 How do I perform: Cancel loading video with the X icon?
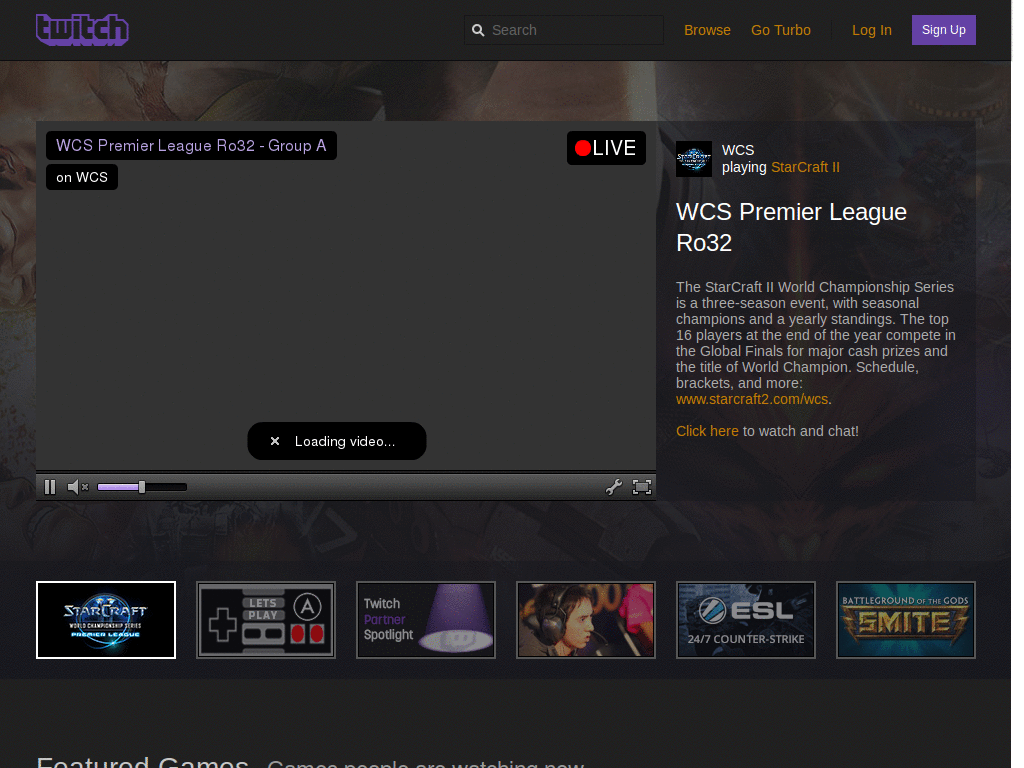click(x=275, y=441)
